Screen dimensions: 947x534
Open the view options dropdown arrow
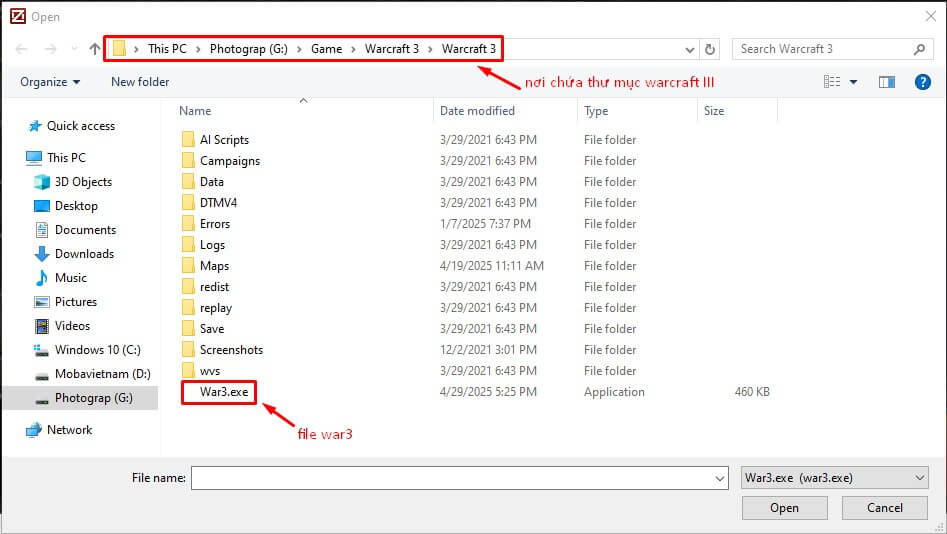pos(853,82)
